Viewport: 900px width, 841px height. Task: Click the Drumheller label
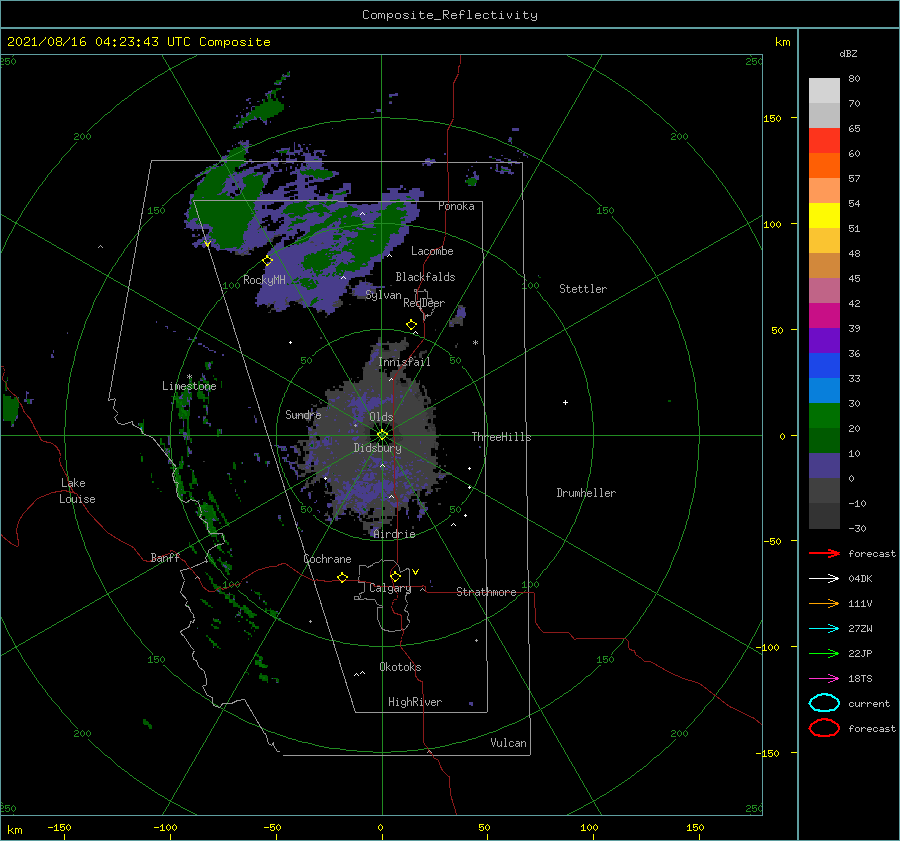pyautogui.click(x=586, y=493)
